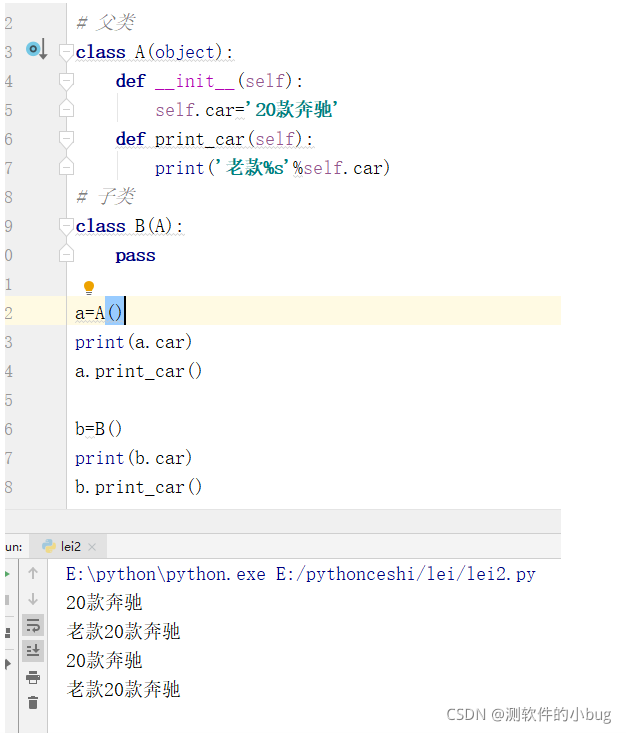Click the 'class B(A):' line
This screenshot has width=626, height=733.
pos(129,226)
